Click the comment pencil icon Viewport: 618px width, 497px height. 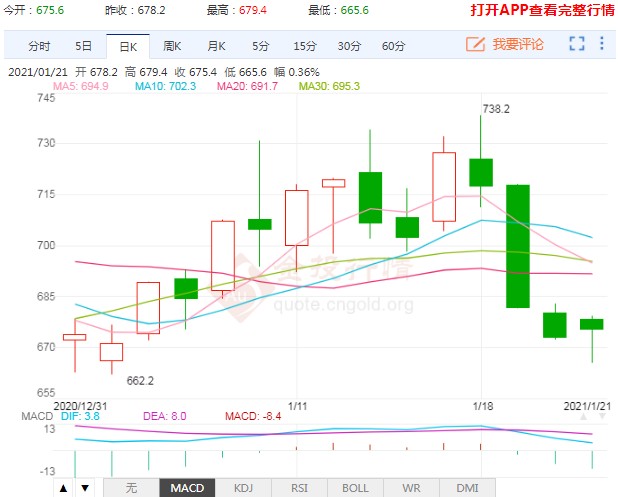pyautogui.click(x=475, y=44)
